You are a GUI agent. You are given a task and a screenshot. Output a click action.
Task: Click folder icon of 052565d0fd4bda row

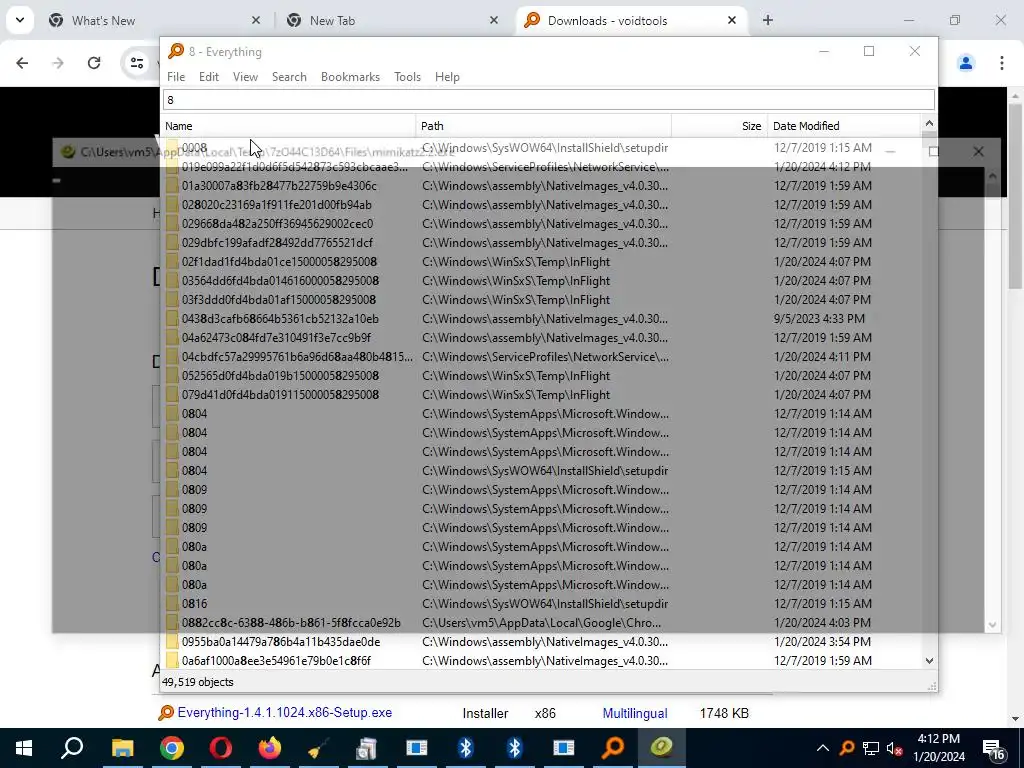coord(172,376)
